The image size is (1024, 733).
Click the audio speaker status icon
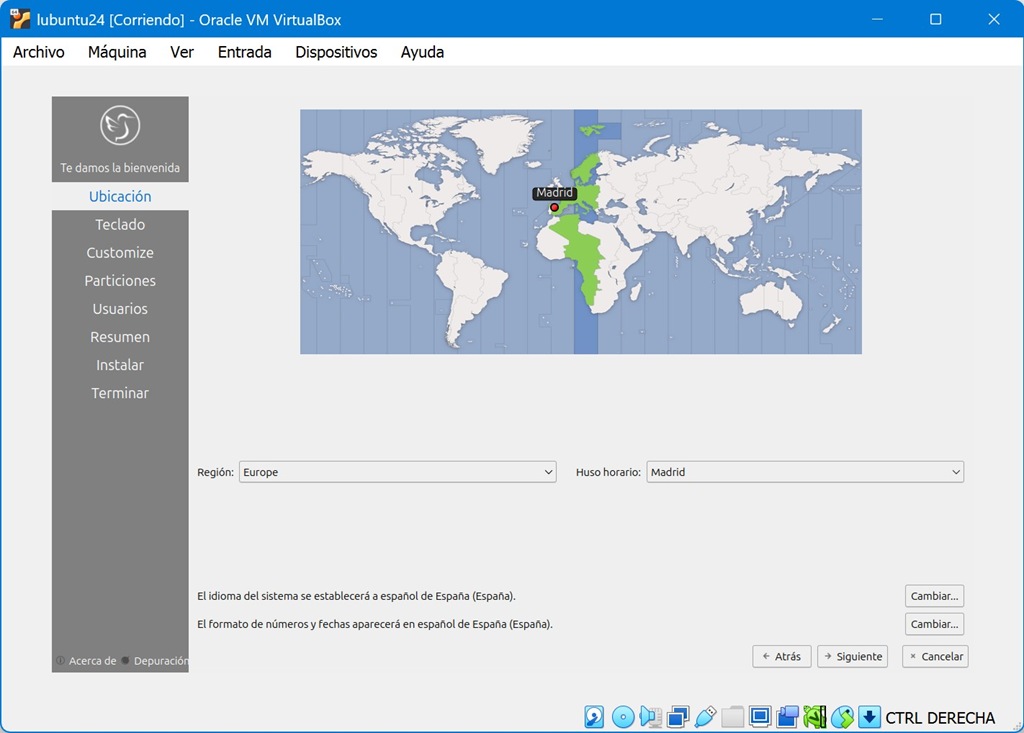tap(650, 717)
